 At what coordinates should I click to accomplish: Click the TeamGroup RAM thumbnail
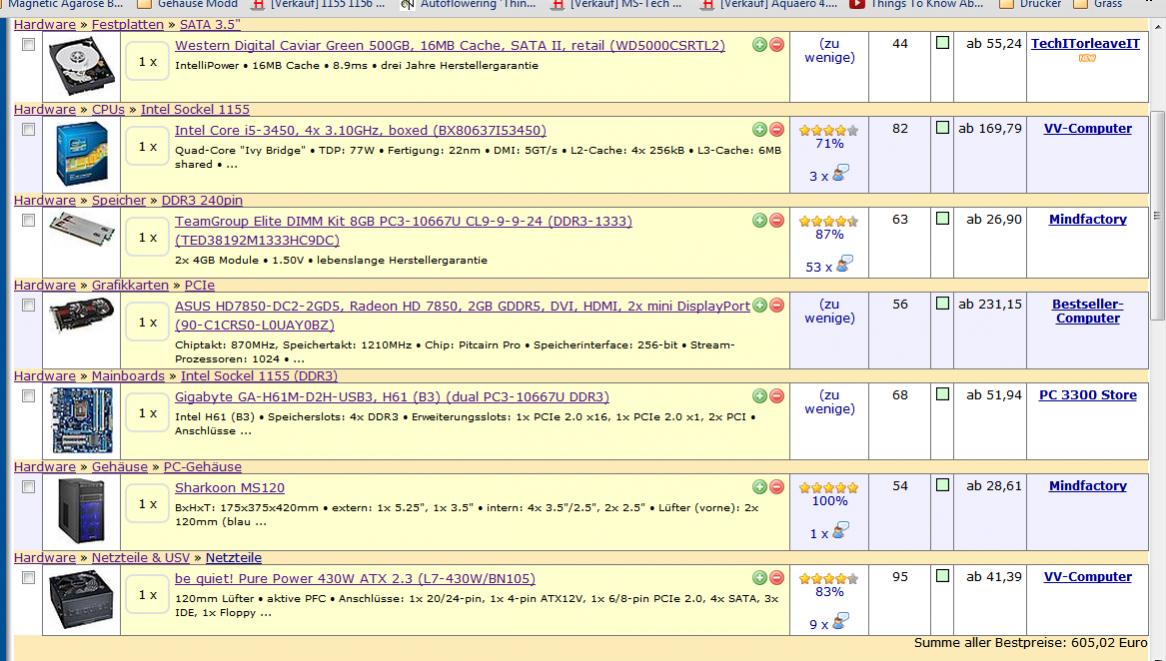coord(82,228)
